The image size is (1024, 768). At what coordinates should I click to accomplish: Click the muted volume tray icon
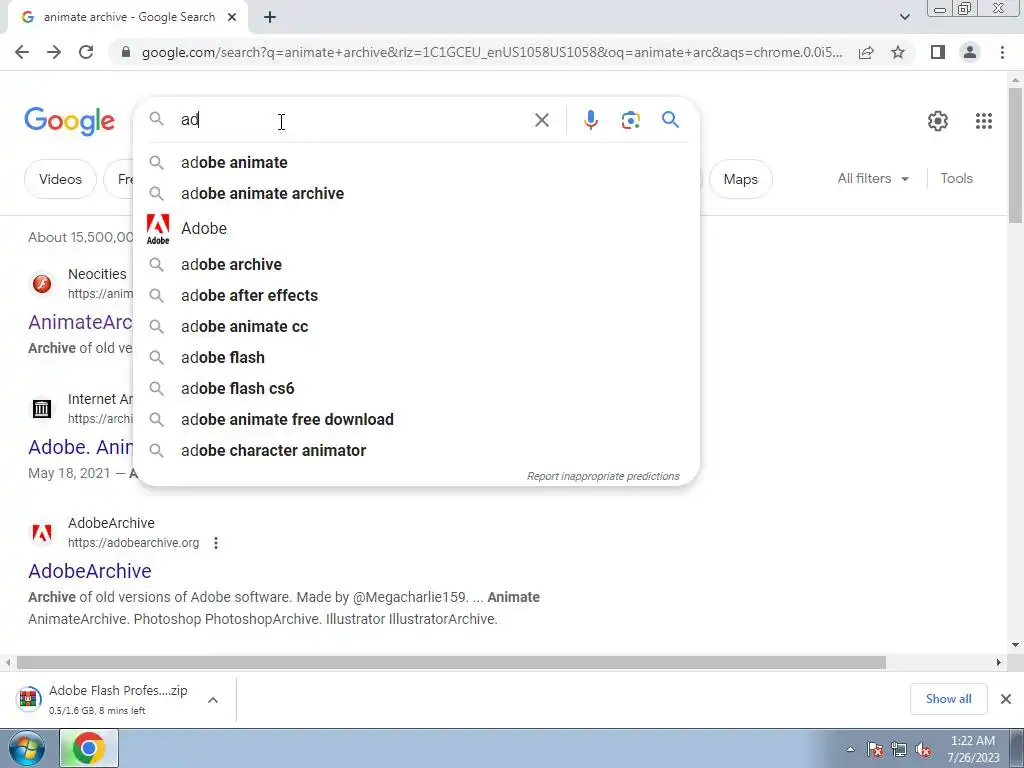coord(923,750)
